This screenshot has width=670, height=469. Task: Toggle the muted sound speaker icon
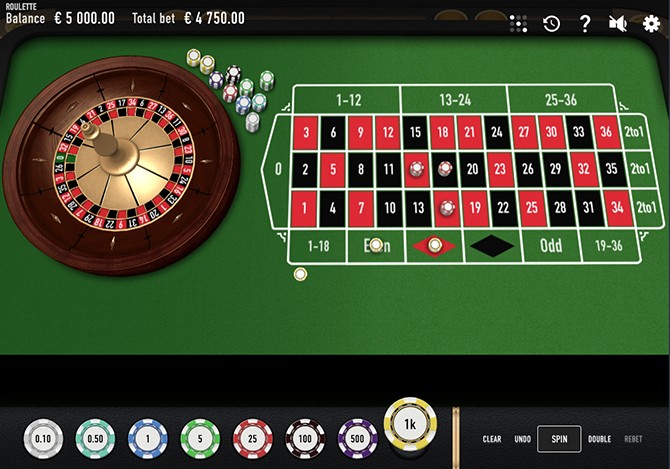(x=618, y=23)
